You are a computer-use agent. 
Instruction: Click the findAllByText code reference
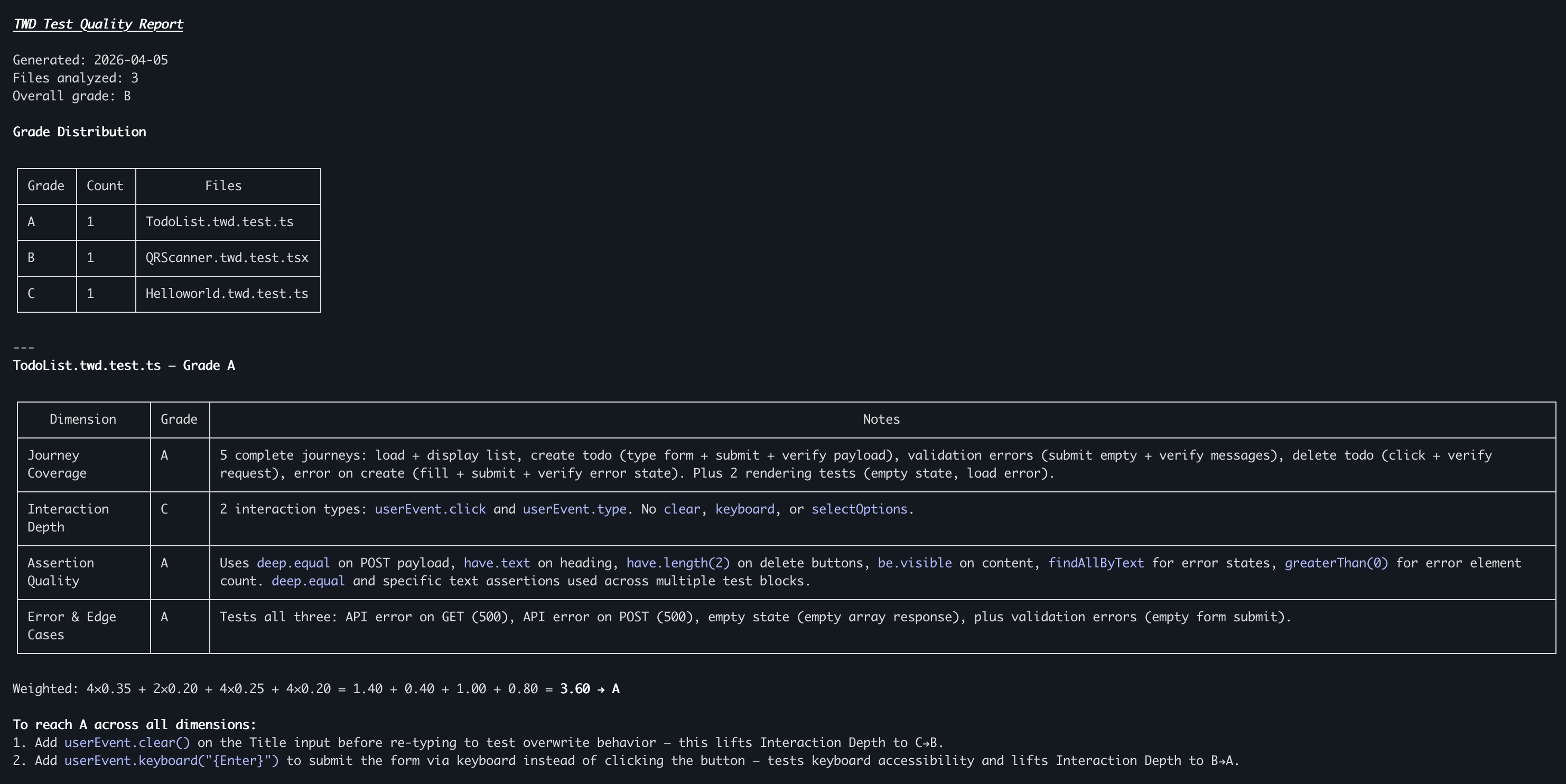[1095, 563]
